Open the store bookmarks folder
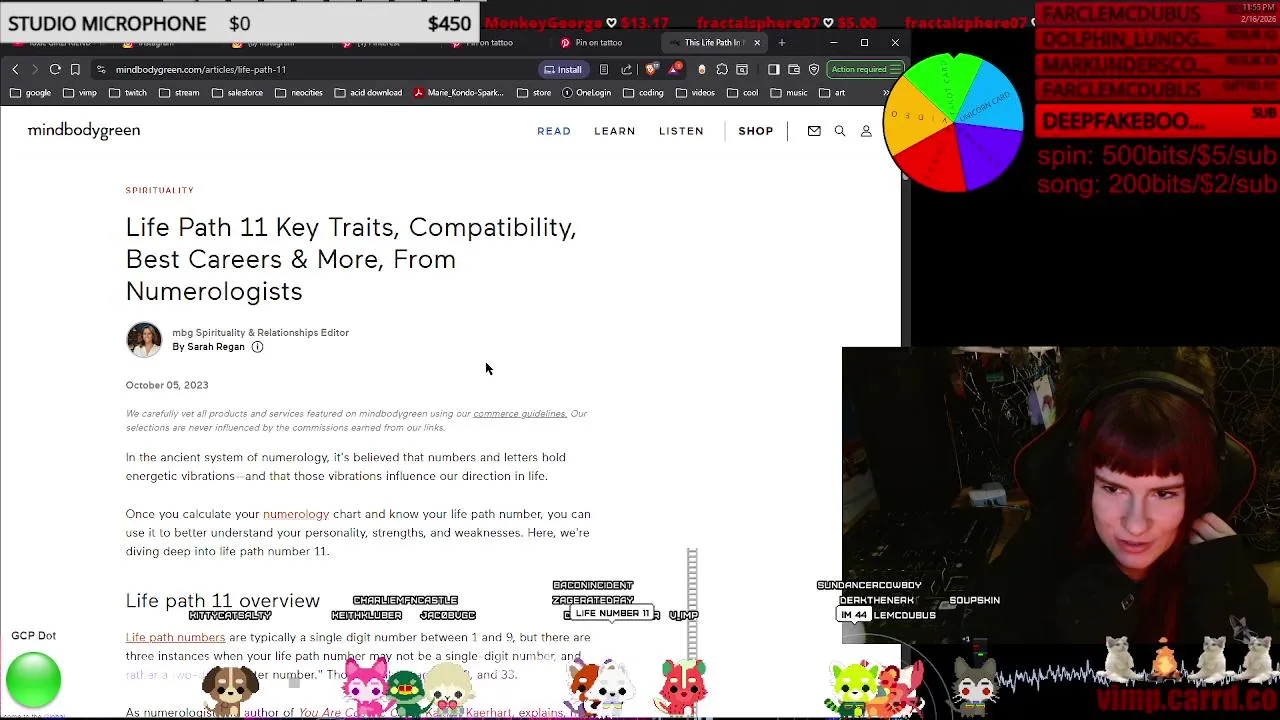The height and width of the screenshot is (720, 1280). (x=534, y=92)
